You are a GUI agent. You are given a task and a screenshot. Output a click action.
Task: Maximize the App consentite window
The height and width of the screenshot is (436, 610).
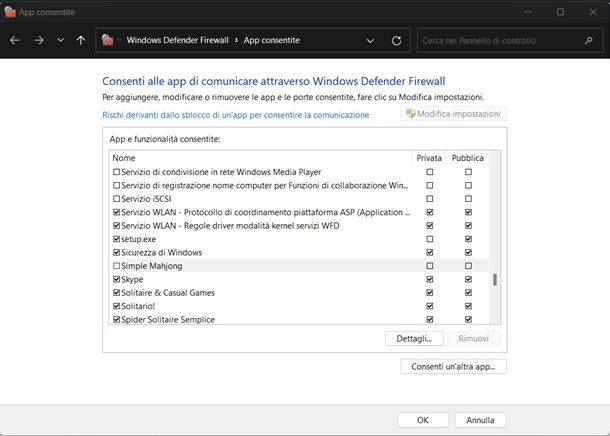(560, 12)
